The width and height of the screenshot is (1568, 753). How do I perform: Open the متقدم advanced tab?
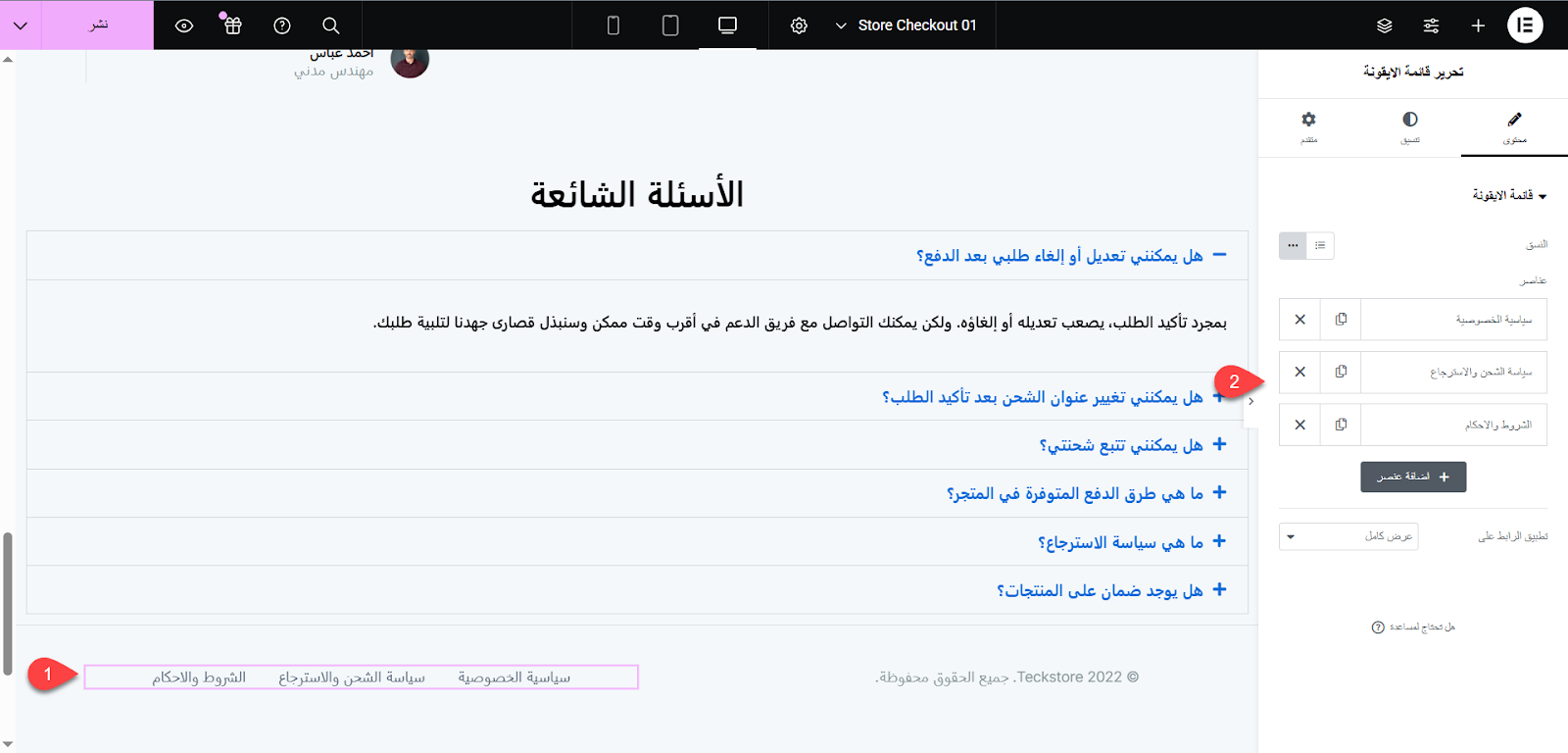click(1308, 127)
